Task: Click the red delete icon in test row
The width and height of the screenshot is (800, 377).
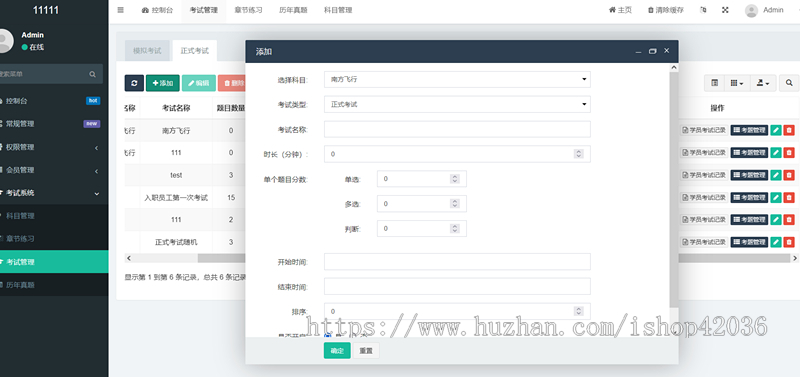Action: pyautogui.click(x=789, y=175)
